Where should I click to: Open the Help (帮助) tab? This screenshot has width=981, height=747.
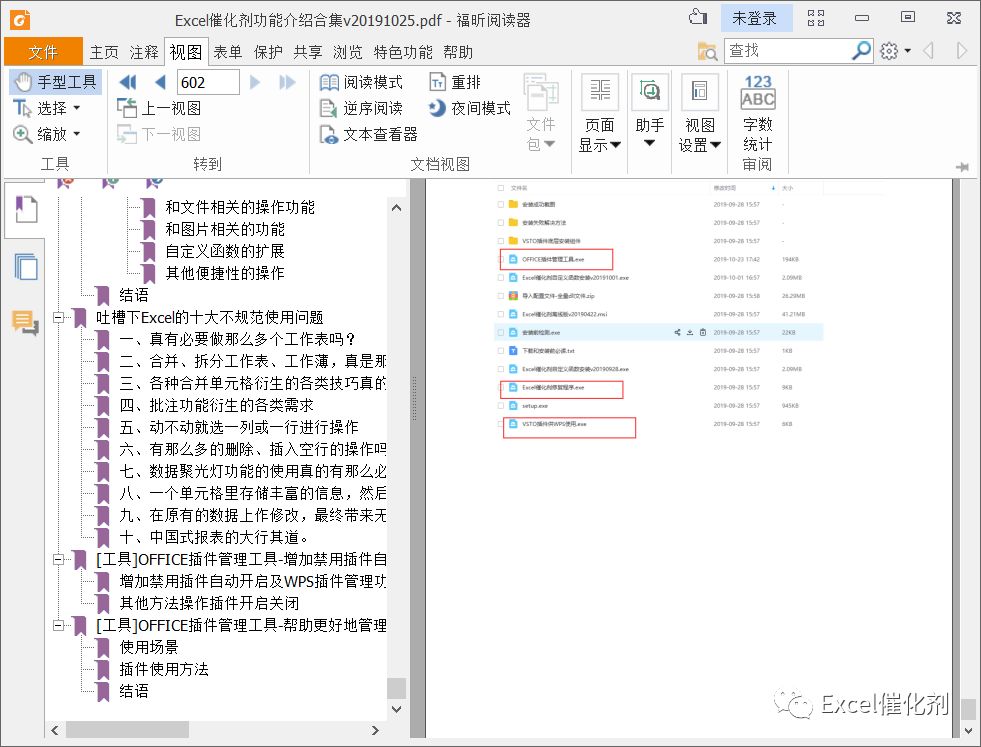pyautogui.click(x=458, y=52)
